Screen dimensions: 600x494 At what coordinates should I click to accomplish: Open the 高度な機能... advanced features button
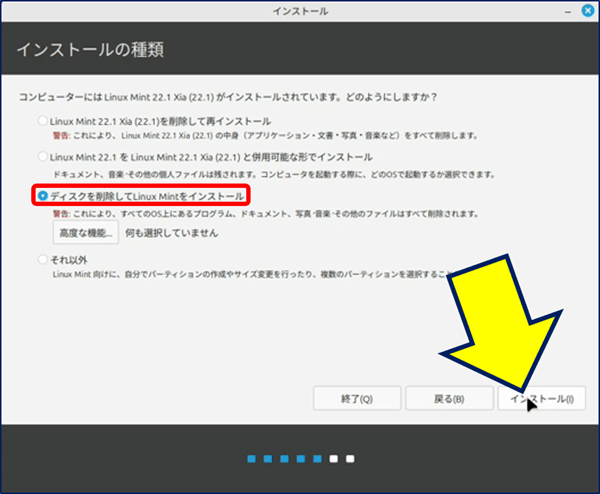click(x=85, y=232)
